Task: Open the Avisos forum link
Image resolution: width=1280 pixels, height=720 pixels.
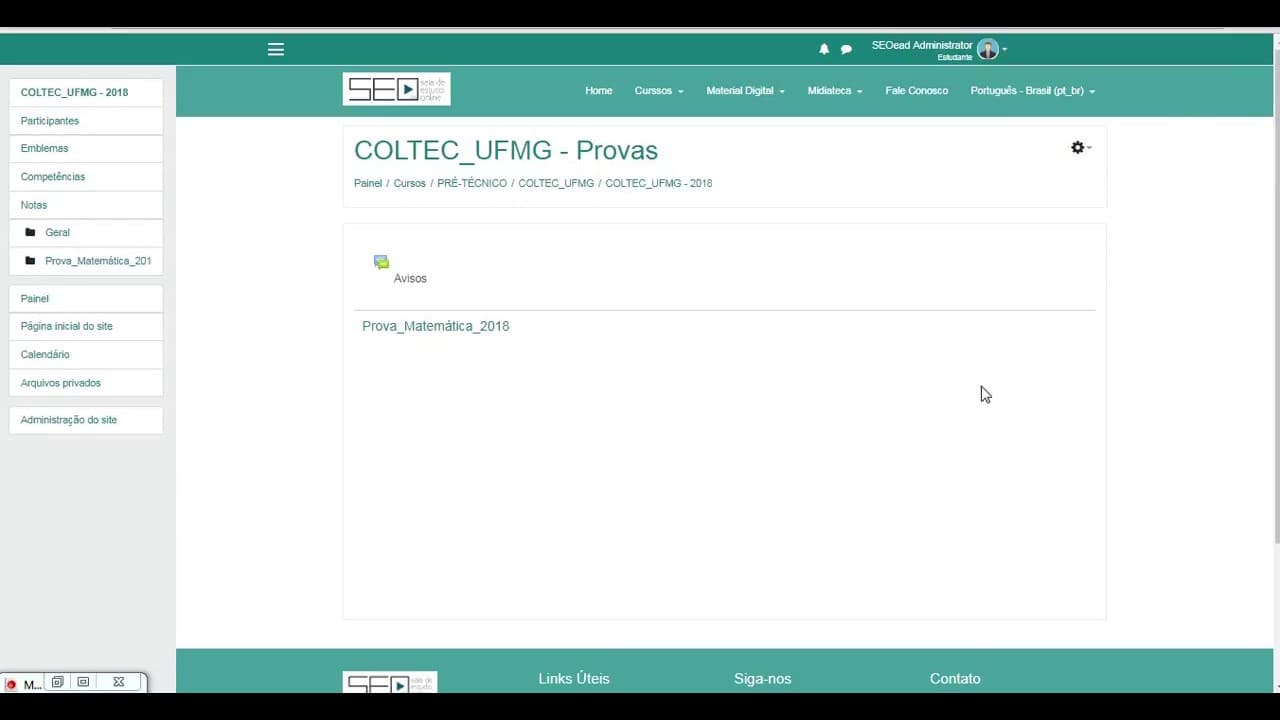Action: point(410,278)
